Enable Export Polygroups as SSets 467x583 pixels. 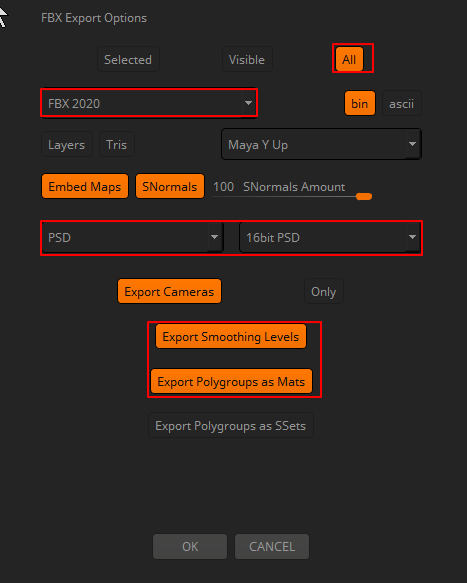click(231, 425)
